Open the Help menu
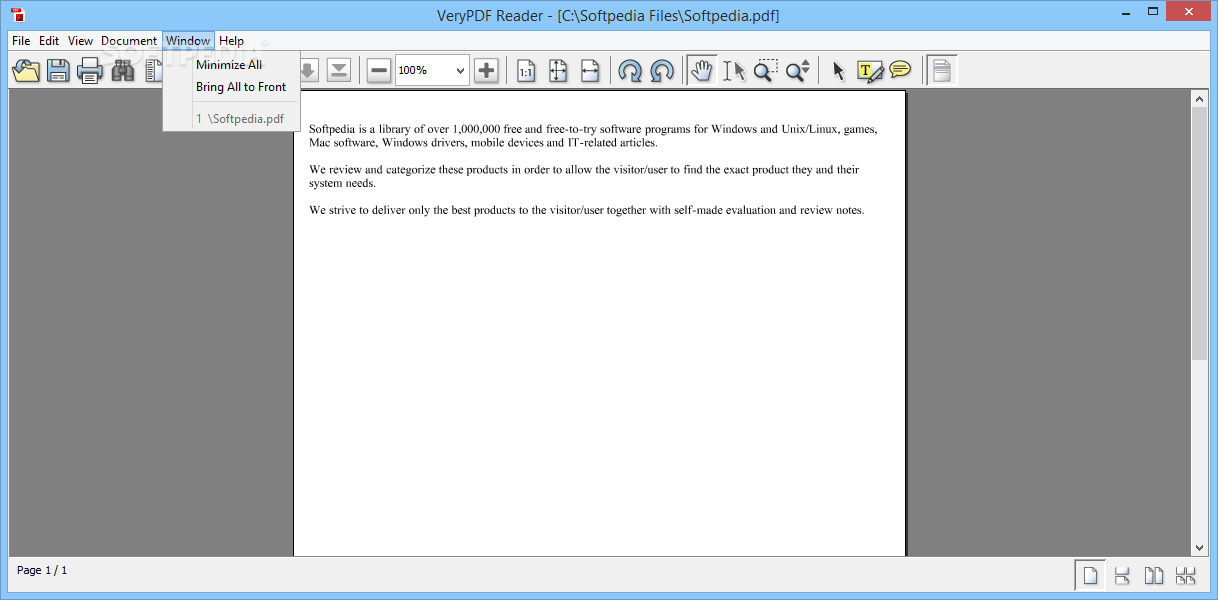Image resolution: width=1218 pixels, height=600 pixels. [231, 41]
